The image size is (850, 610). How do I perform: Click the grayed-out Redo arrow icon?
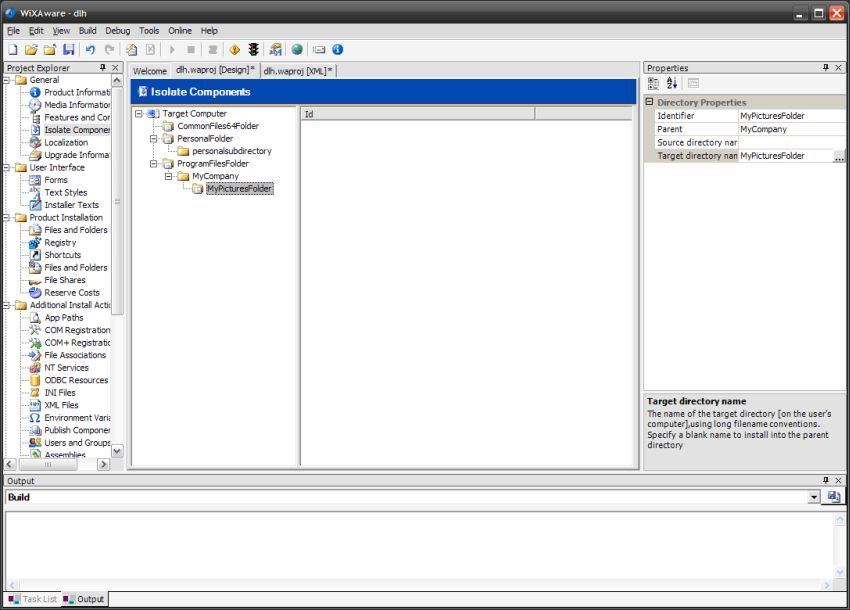pos(110,50)
